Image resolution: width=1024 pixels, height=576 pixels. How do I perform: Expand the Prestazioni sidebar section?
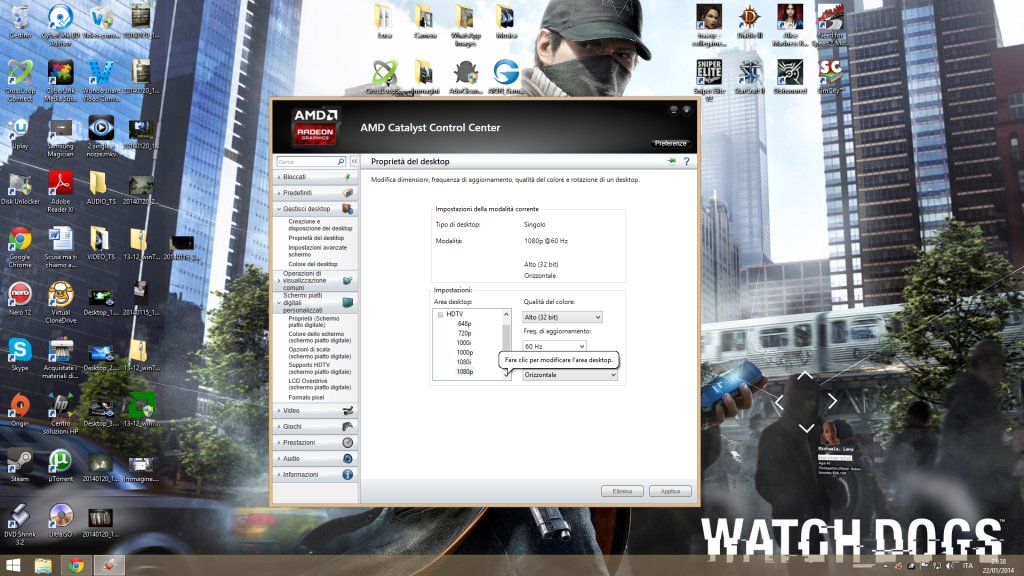tap(315, 443)
